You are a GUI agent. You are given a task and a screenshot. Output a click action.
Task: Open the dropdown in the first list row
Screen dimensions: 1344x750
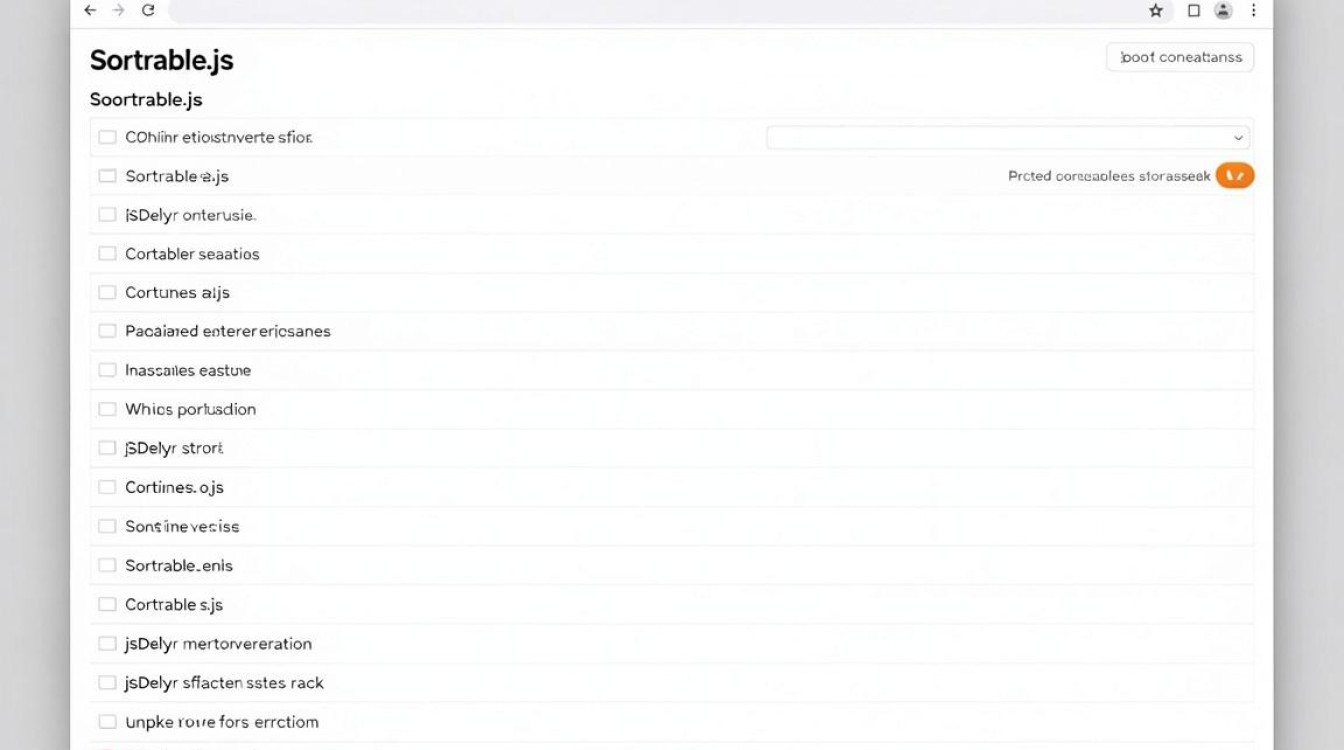coord(1008,138)
